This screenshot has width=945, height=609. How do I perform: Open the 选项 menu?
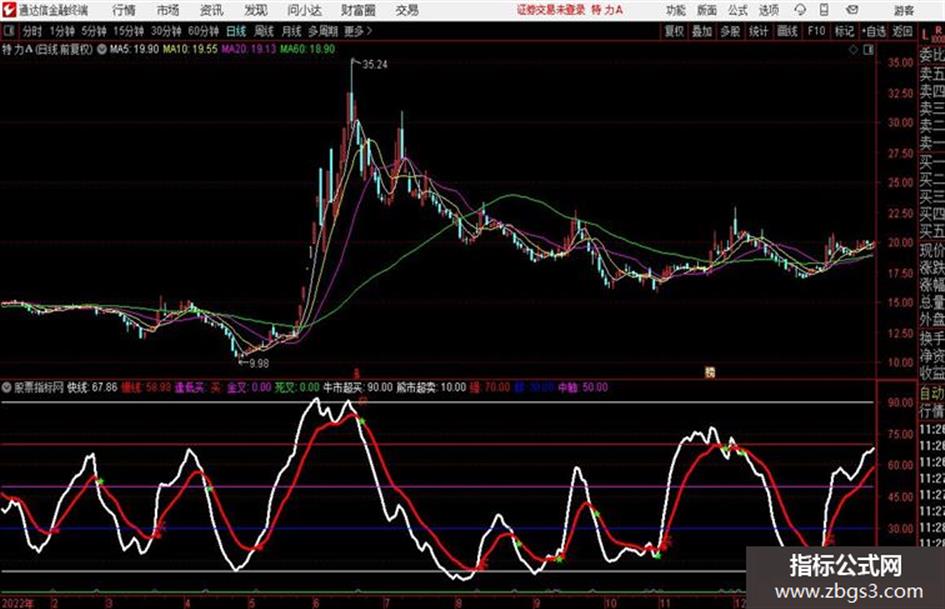768,10
